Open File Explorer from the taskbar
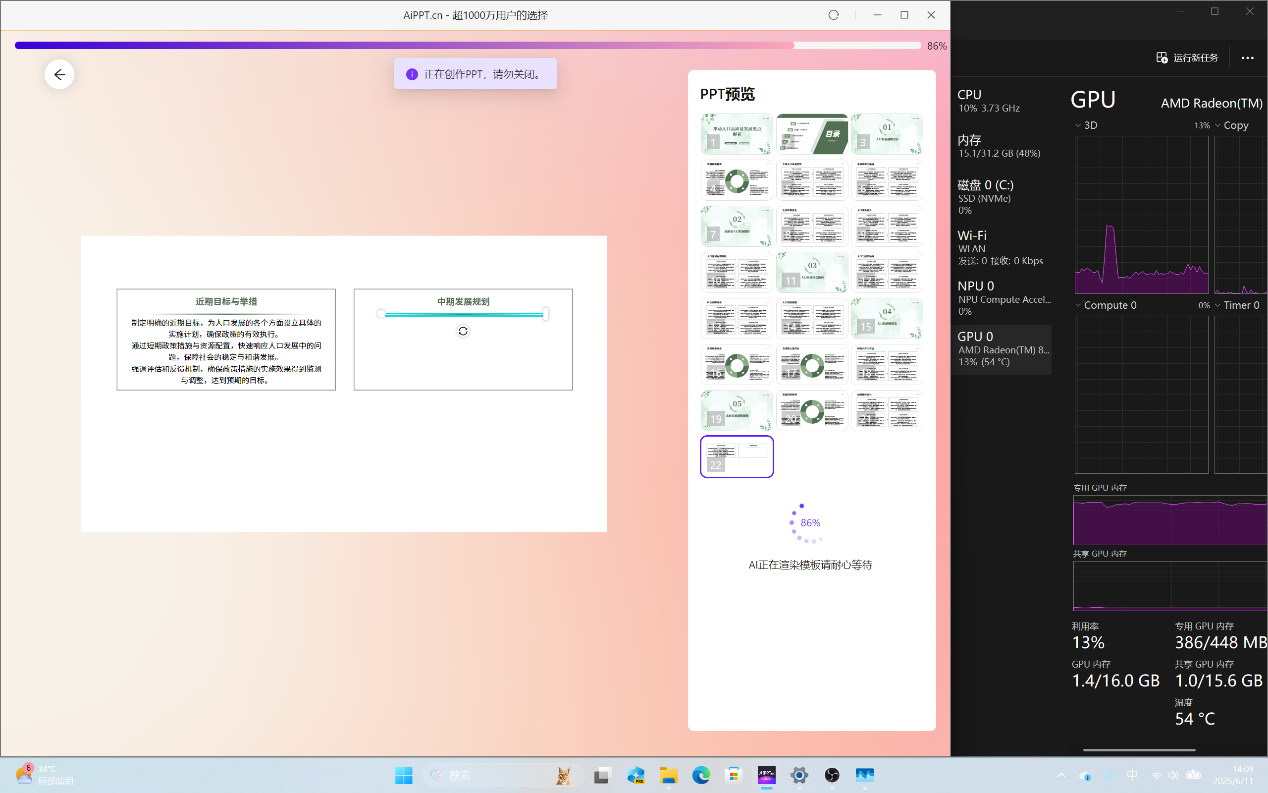Viewport: 1268px width, 793px height. pyautogui.click(x=668, y=775)
